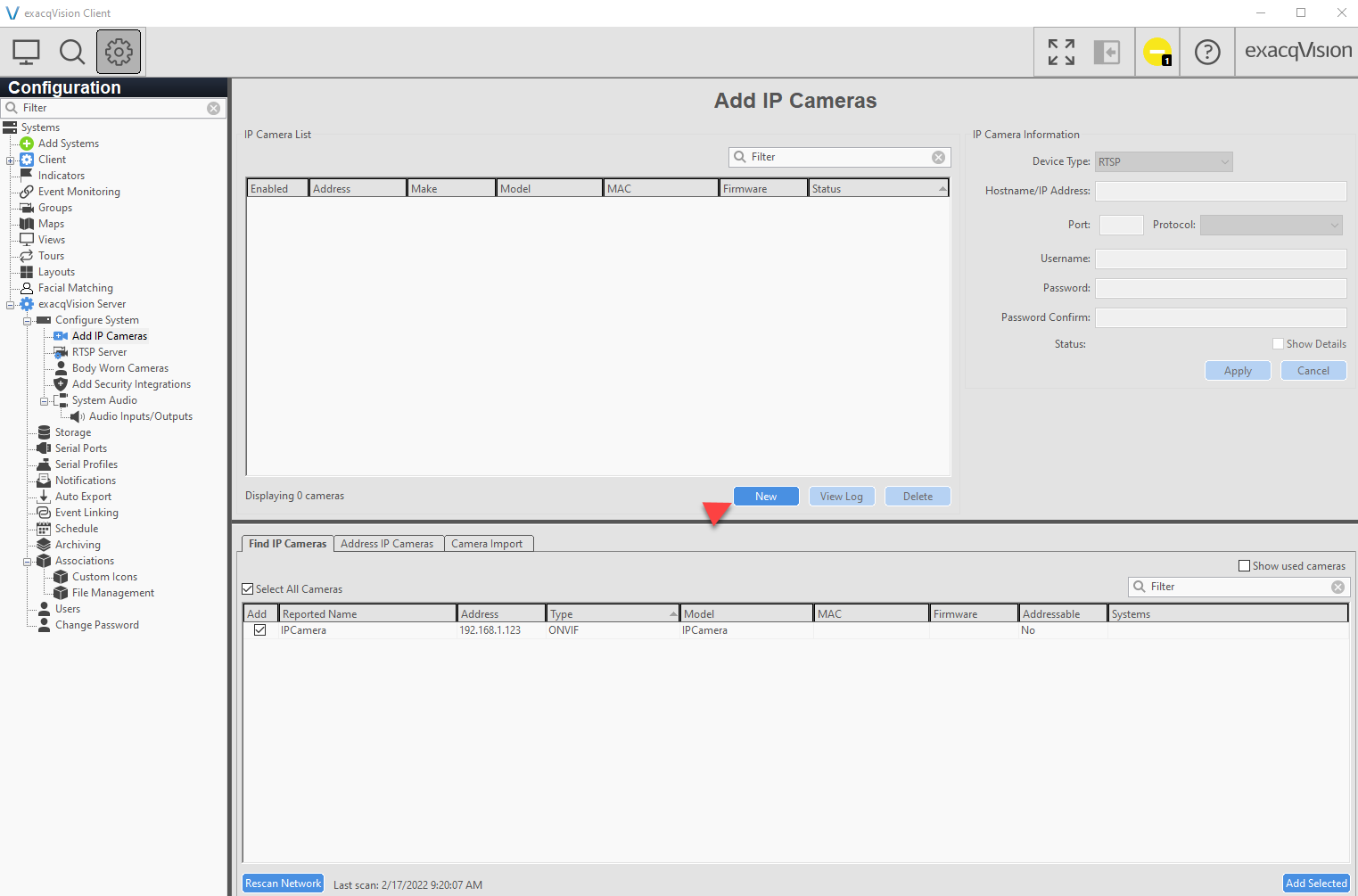
Task: Open the yellow system status indicator
Action: point(1157,52)
